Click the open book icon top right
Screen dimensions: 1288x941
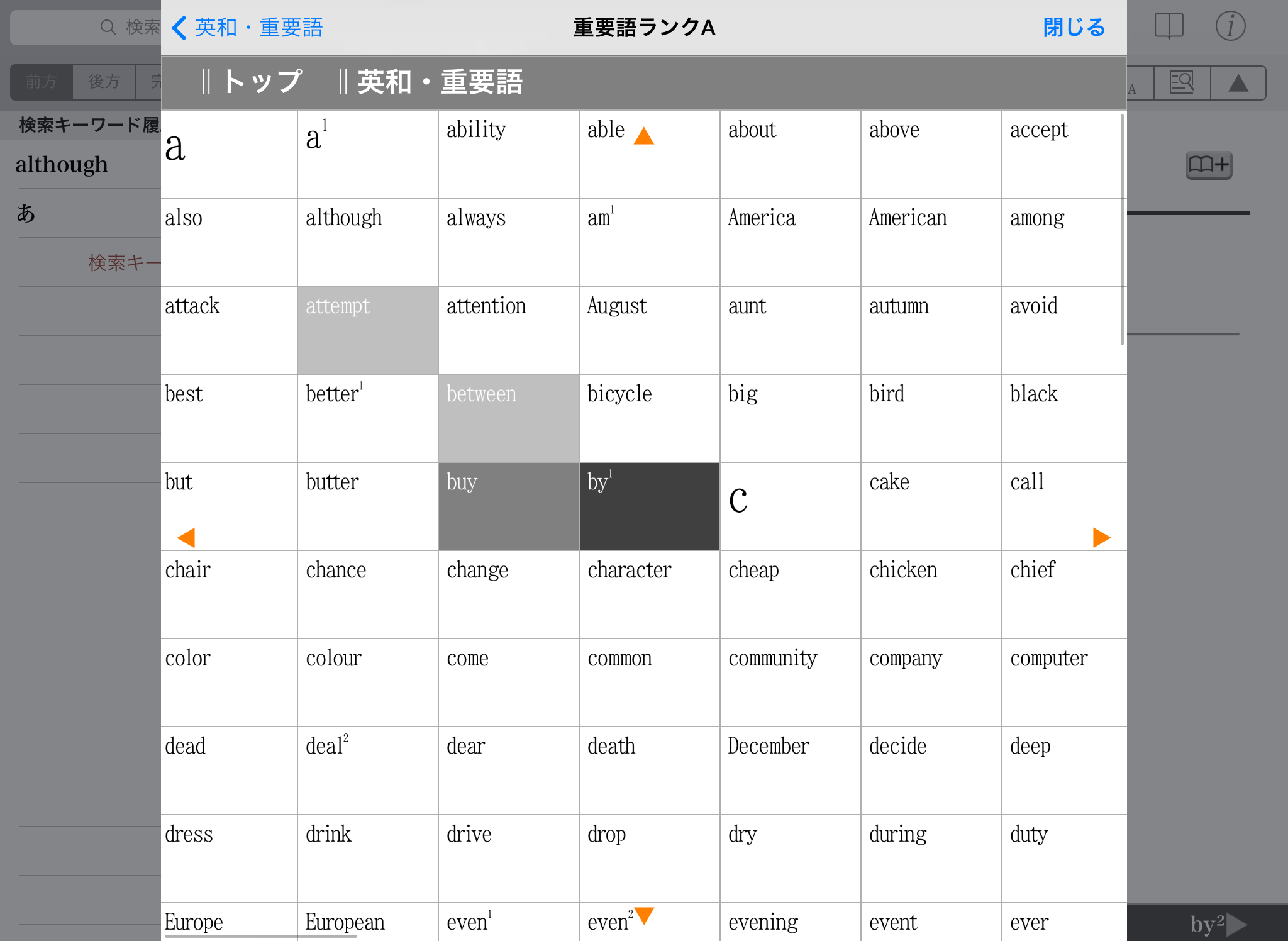click(1169, 26)
